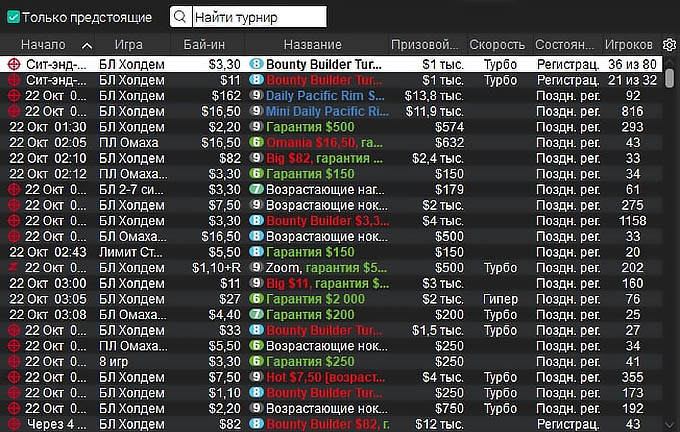Sort by the Игра column header
This screenshot has height=432, width=680.
(128, 45)
